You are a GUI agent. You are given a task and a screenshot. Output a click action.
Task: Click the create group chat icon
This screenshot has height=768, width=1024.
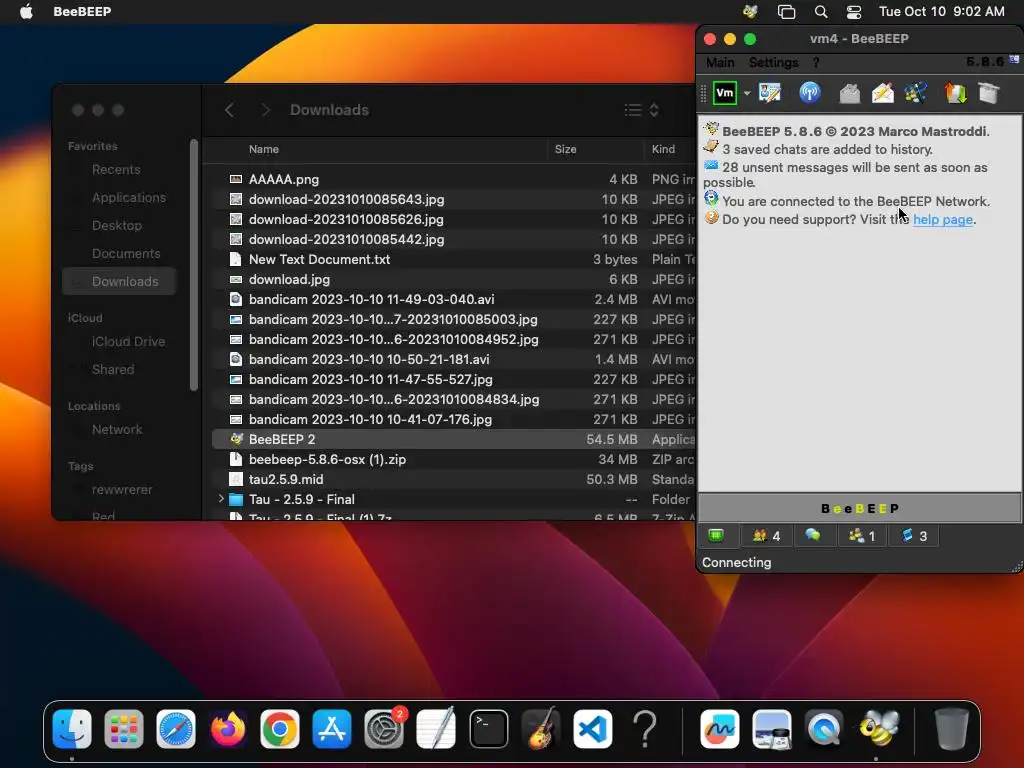pyautogui.click(x=916, y=93)
